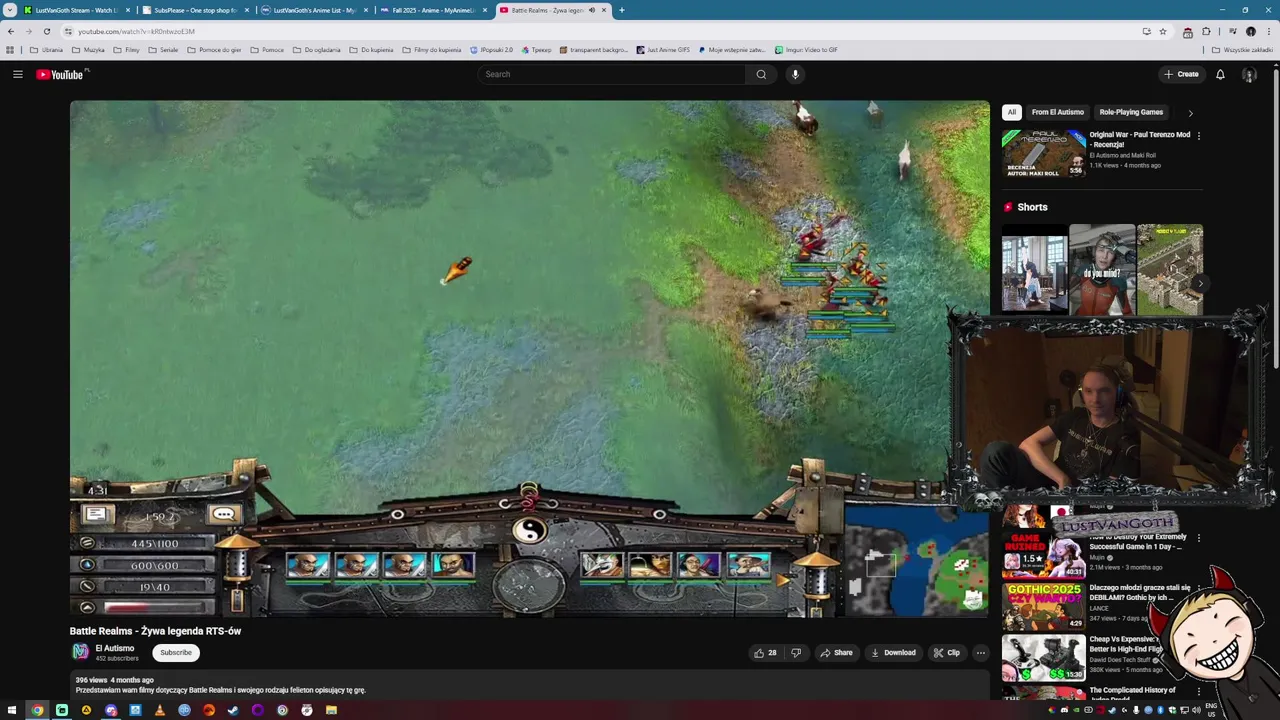Go back in browser history
This screenshot has height=720, width=1280.
[10, 31]
